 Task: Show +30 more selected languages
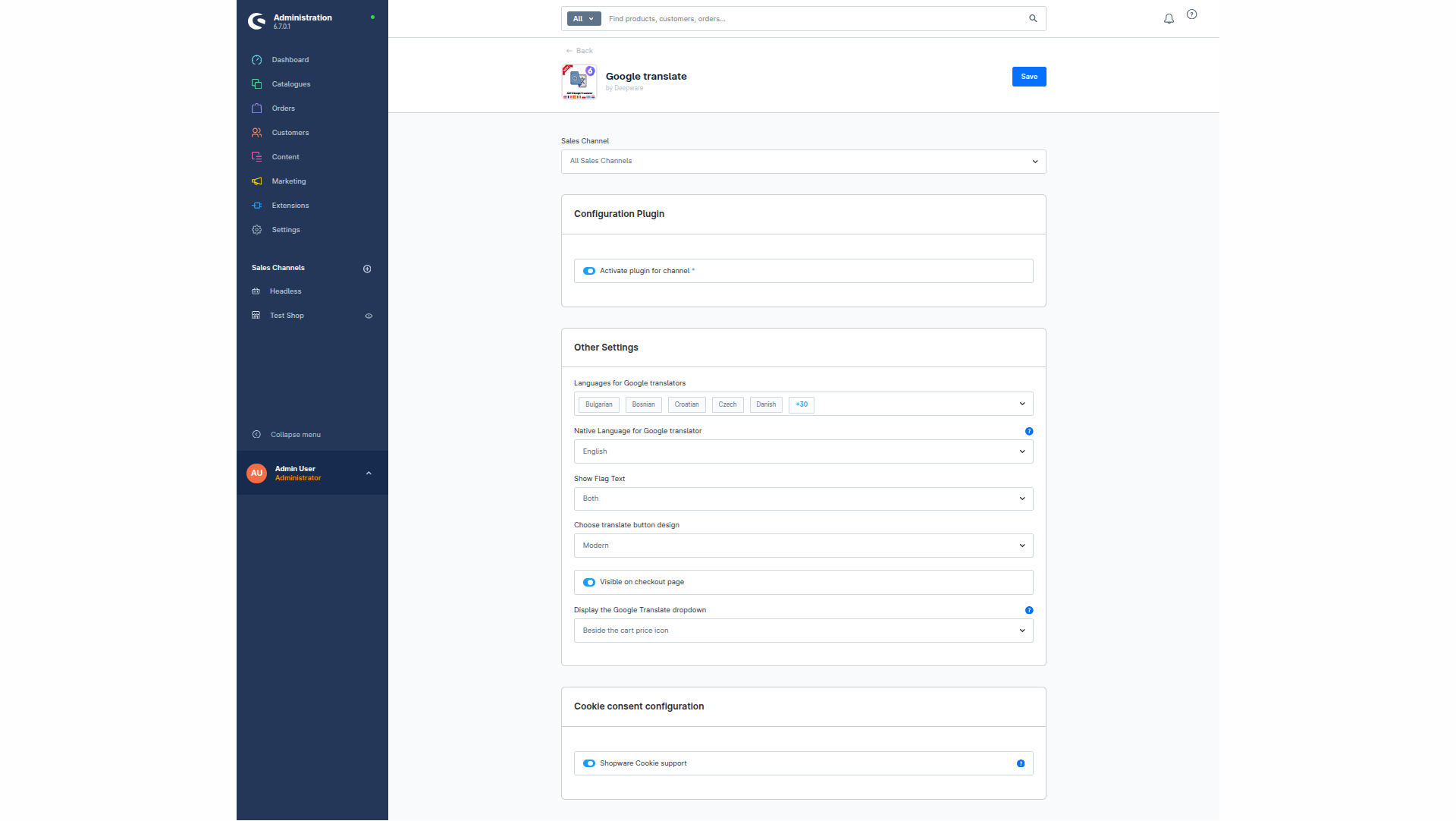pos(802,404)
